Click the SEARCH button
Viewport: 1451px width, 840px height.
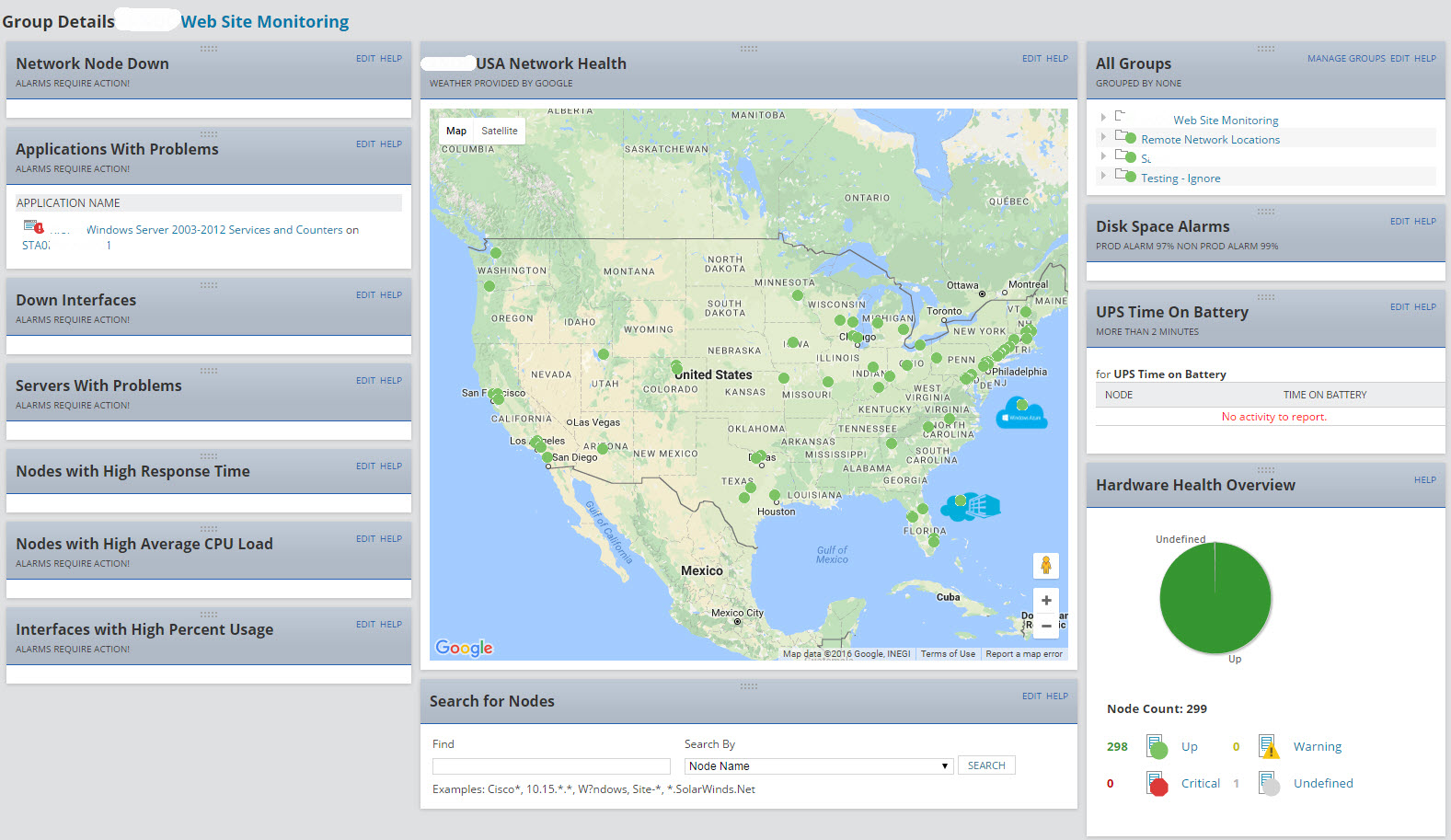coord(986,765)
